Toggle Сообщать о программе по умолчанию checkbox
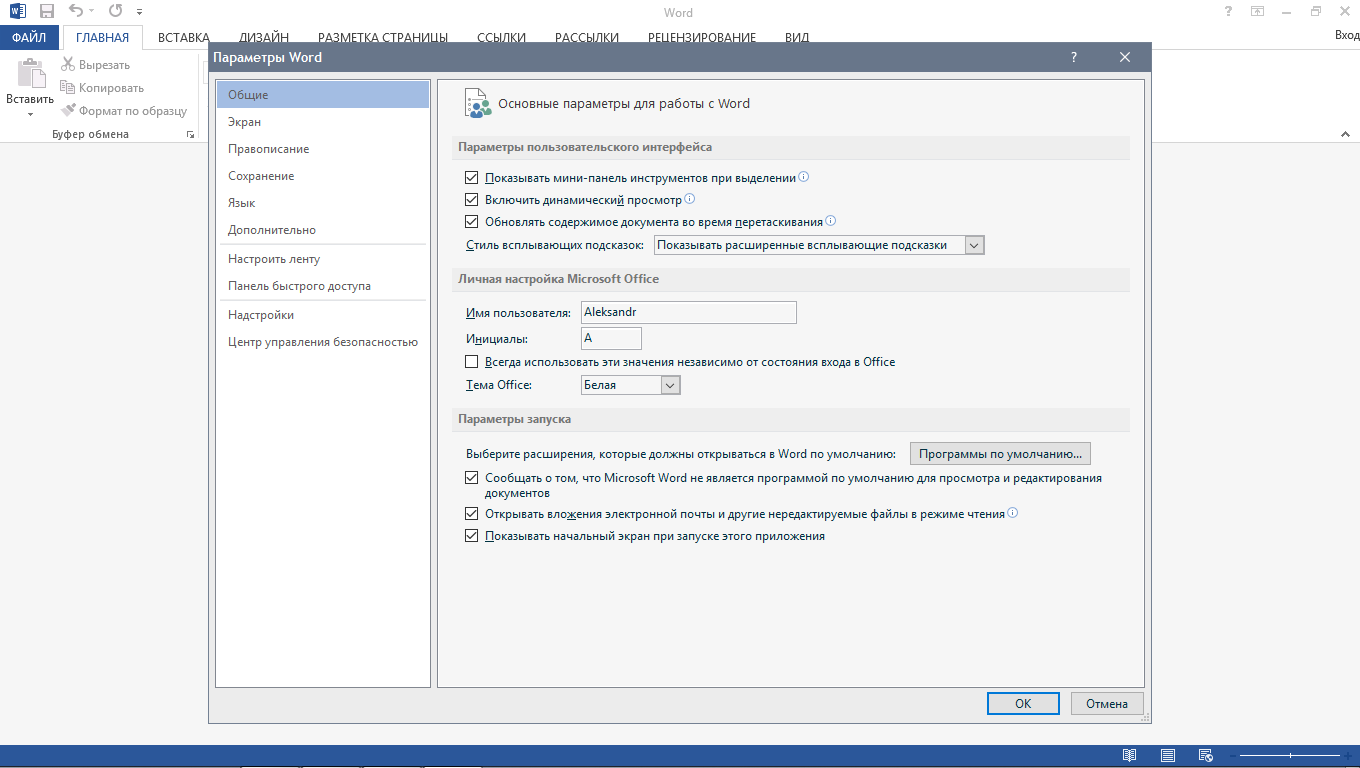This screenshot has height=768, width=1360. 472,478
